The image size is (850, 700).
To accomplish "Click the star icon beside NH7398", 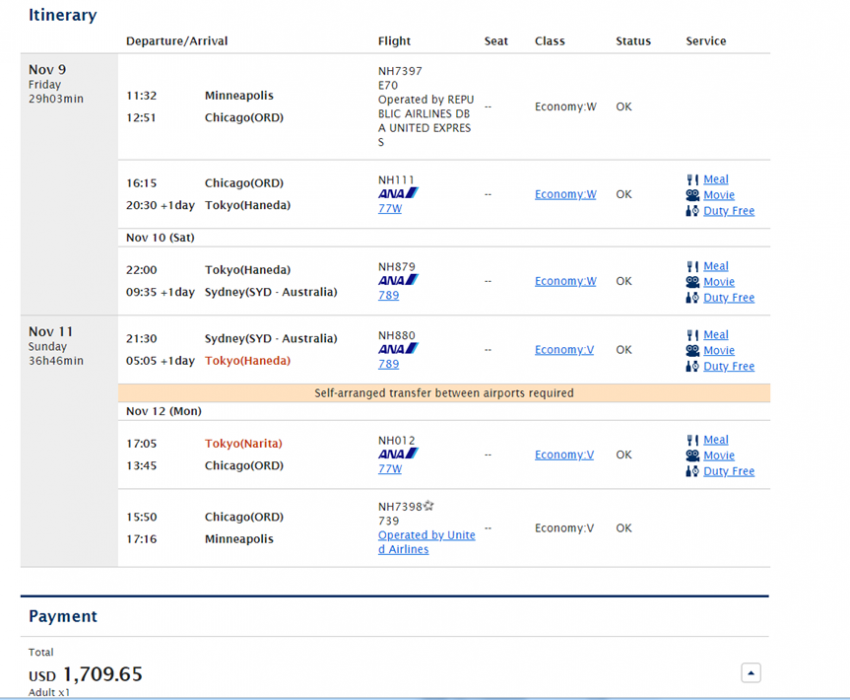I will [428, 507].
